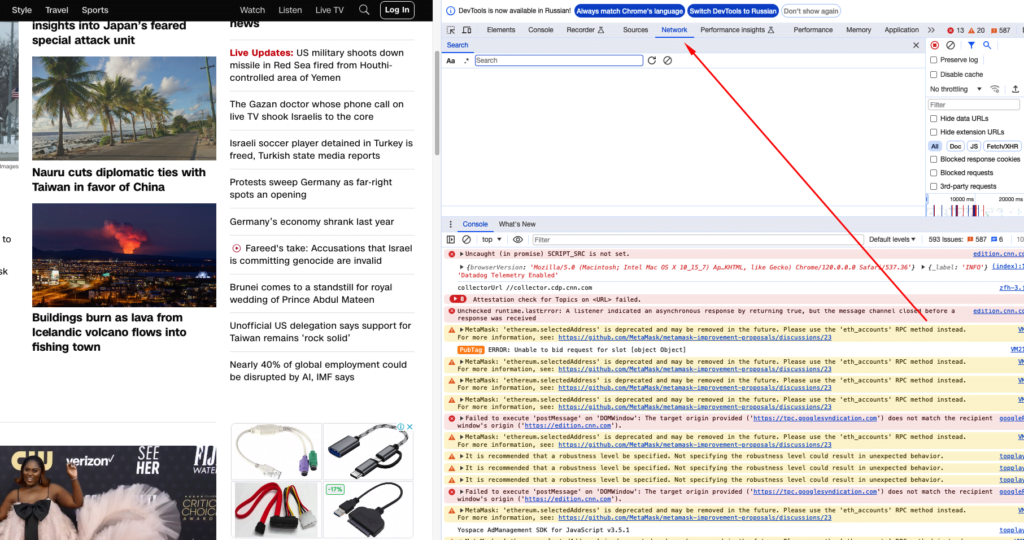Open the top JavaScript context selector
Screen dimensions: 1024x540
(492, 240)
